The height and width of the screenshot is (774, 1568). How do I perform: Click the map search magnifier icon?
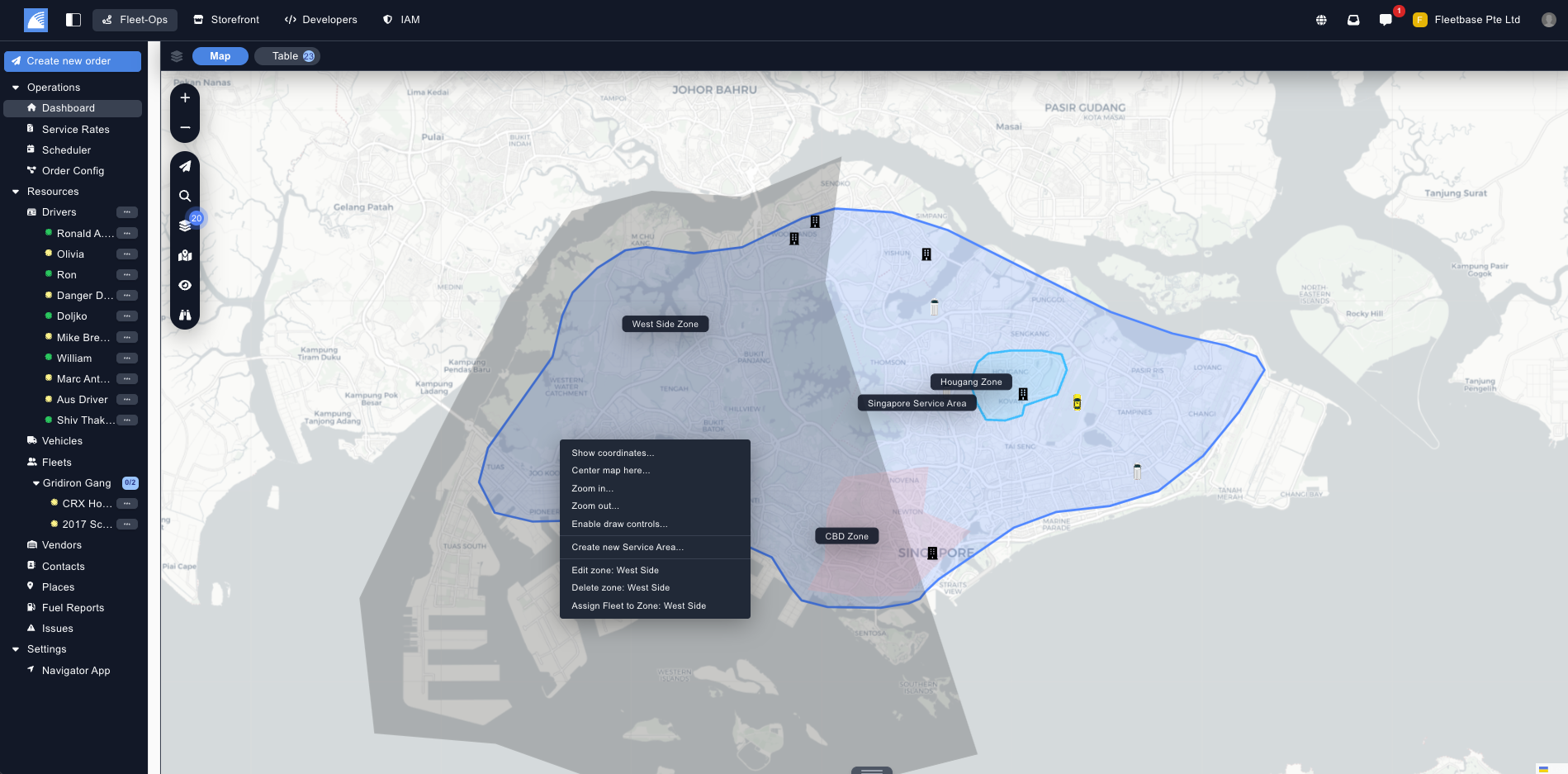point(185,197)
